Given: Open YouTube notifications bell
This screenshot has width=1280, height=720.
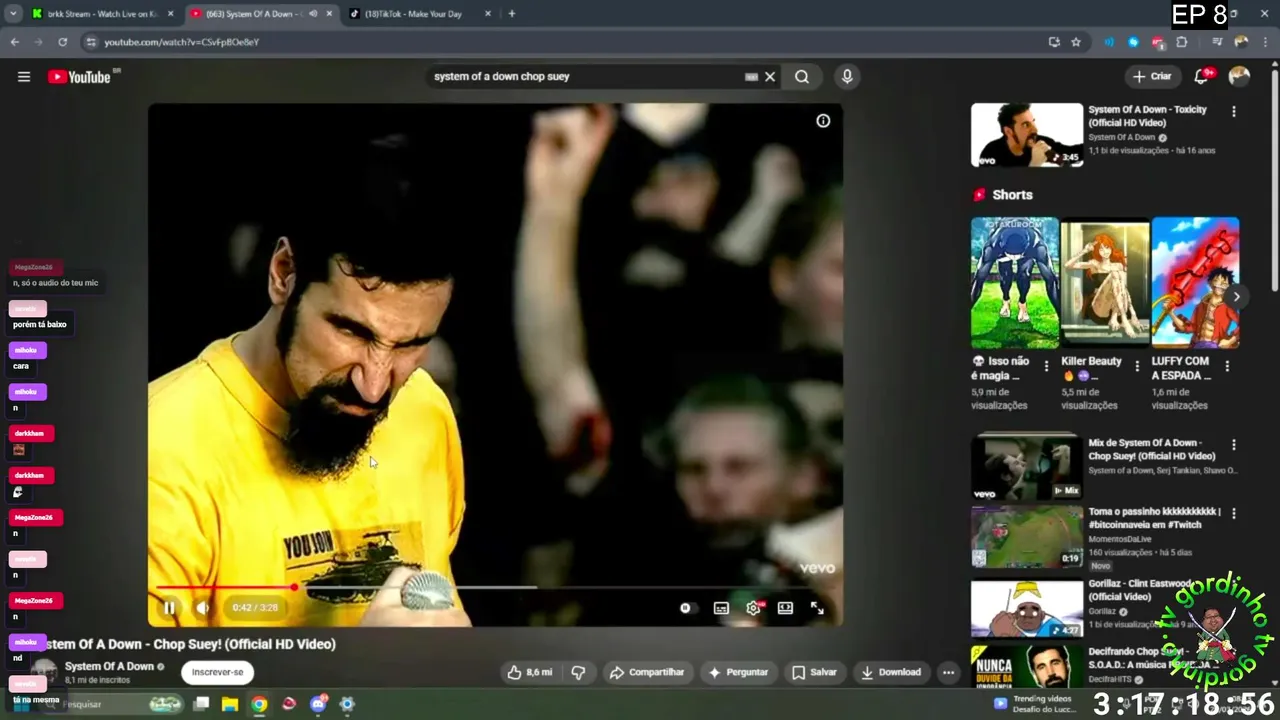Looking at the screenshot, I should coord(1202,77).
